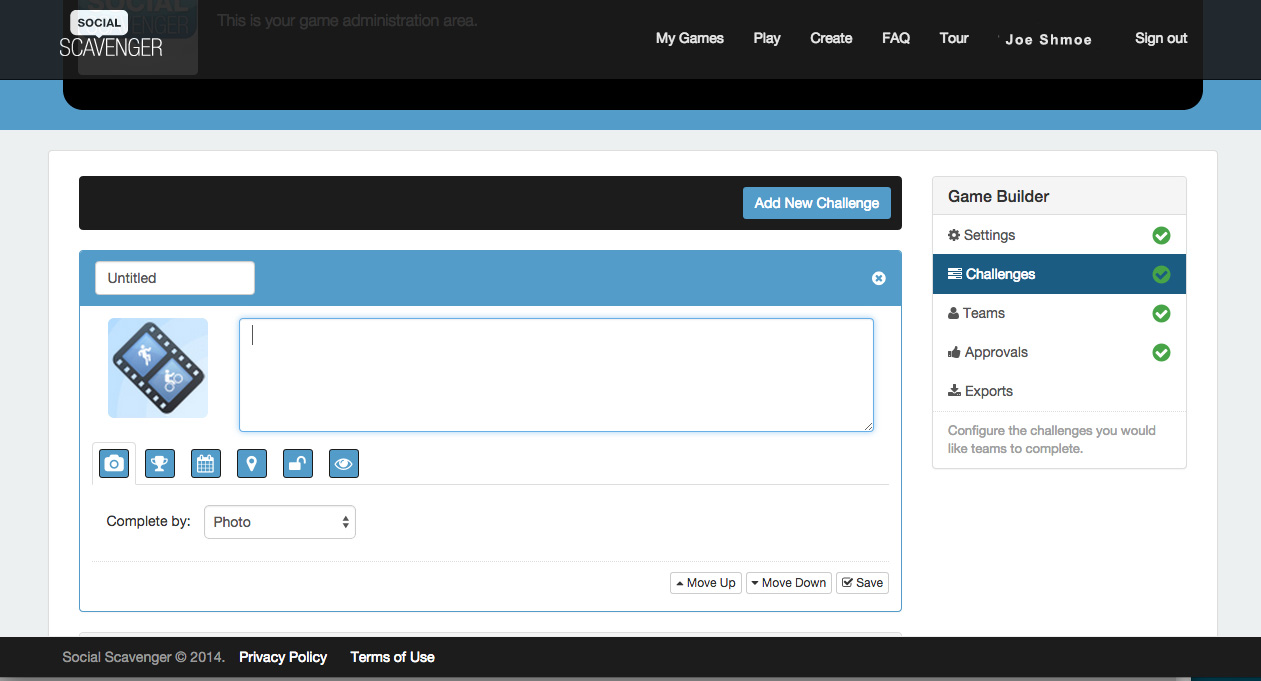Open the camera submission type tab
The width and height of the screenshot is (1261, 681).
pyautogui.click(x=114, y=464)
